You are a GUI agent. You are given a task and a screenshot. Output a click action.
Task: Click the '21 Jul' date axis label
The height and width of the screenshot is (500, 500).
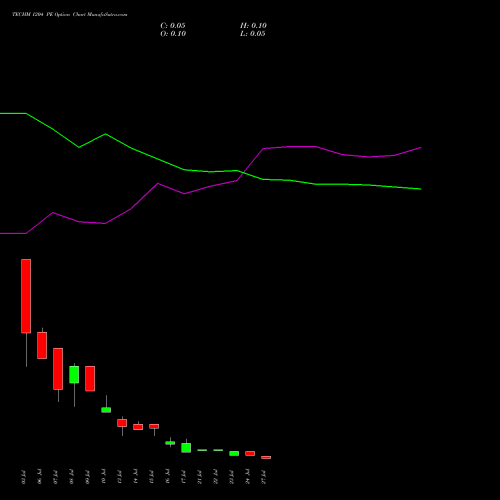199,477
